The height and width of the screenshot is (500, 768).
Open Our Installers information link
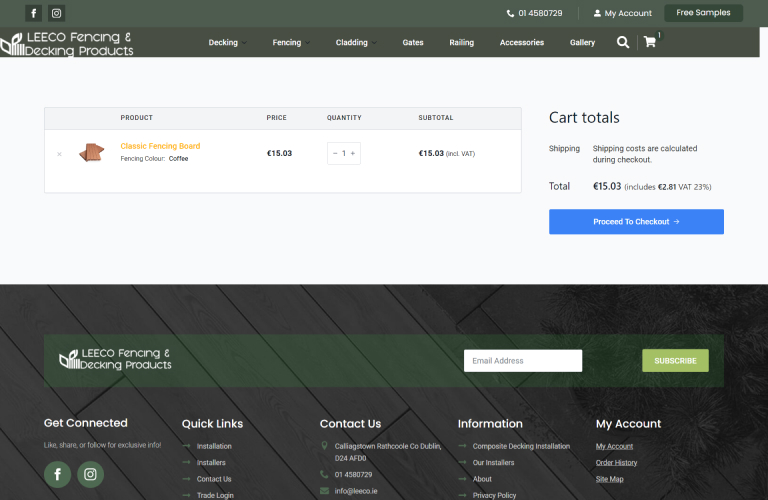tap(493, 462)
